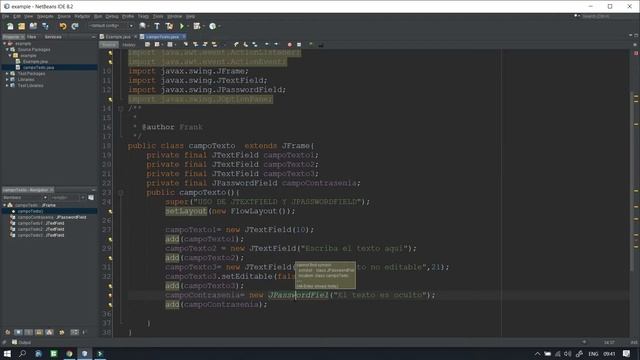Click the History view button
The height and width of the screenshot is (360, 640).
129,44
